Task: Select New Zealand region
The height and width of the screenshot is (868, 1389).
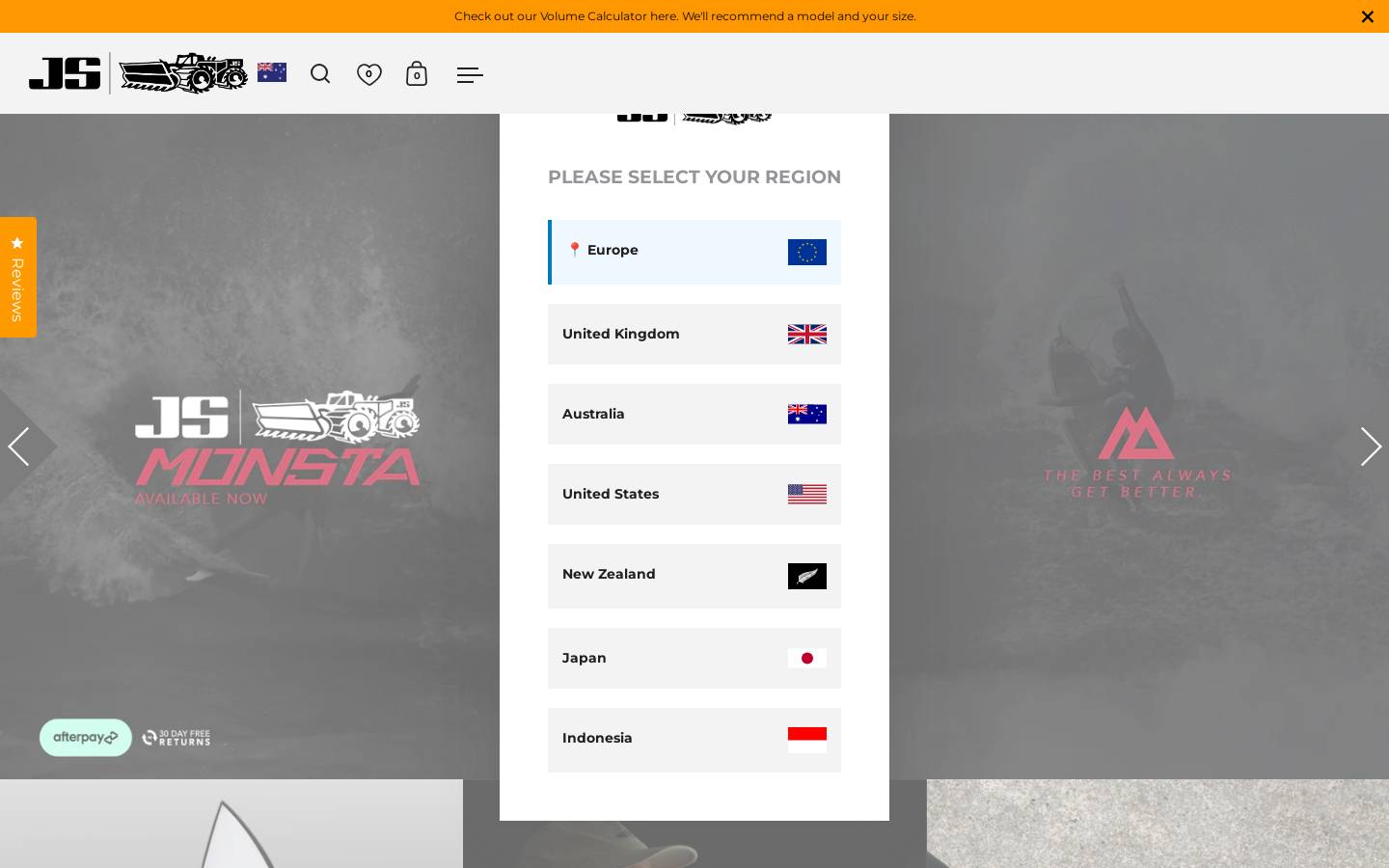Action: click(x=694, y=576)
